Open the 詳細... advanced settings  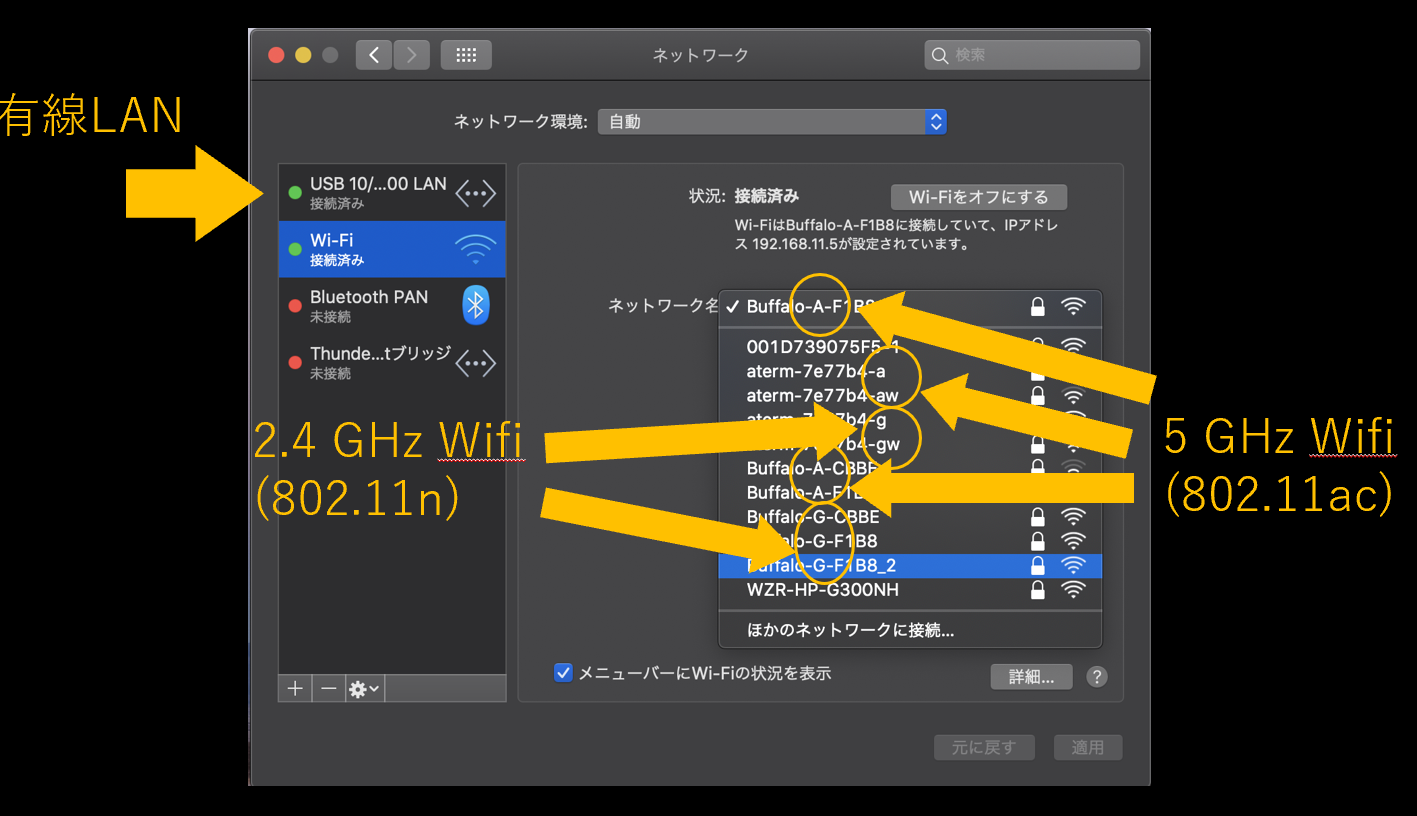point(1030,677)
